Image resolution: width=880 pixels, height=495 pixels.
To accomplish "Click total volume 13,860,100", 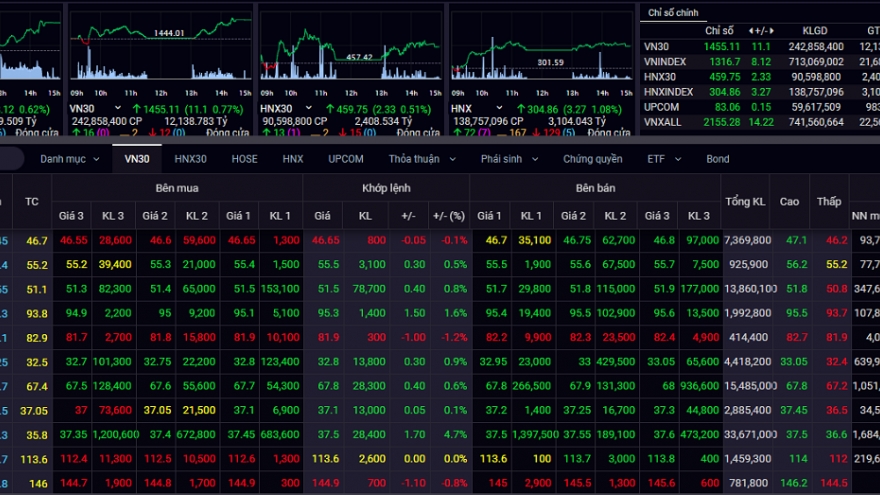I will (750, 289).
